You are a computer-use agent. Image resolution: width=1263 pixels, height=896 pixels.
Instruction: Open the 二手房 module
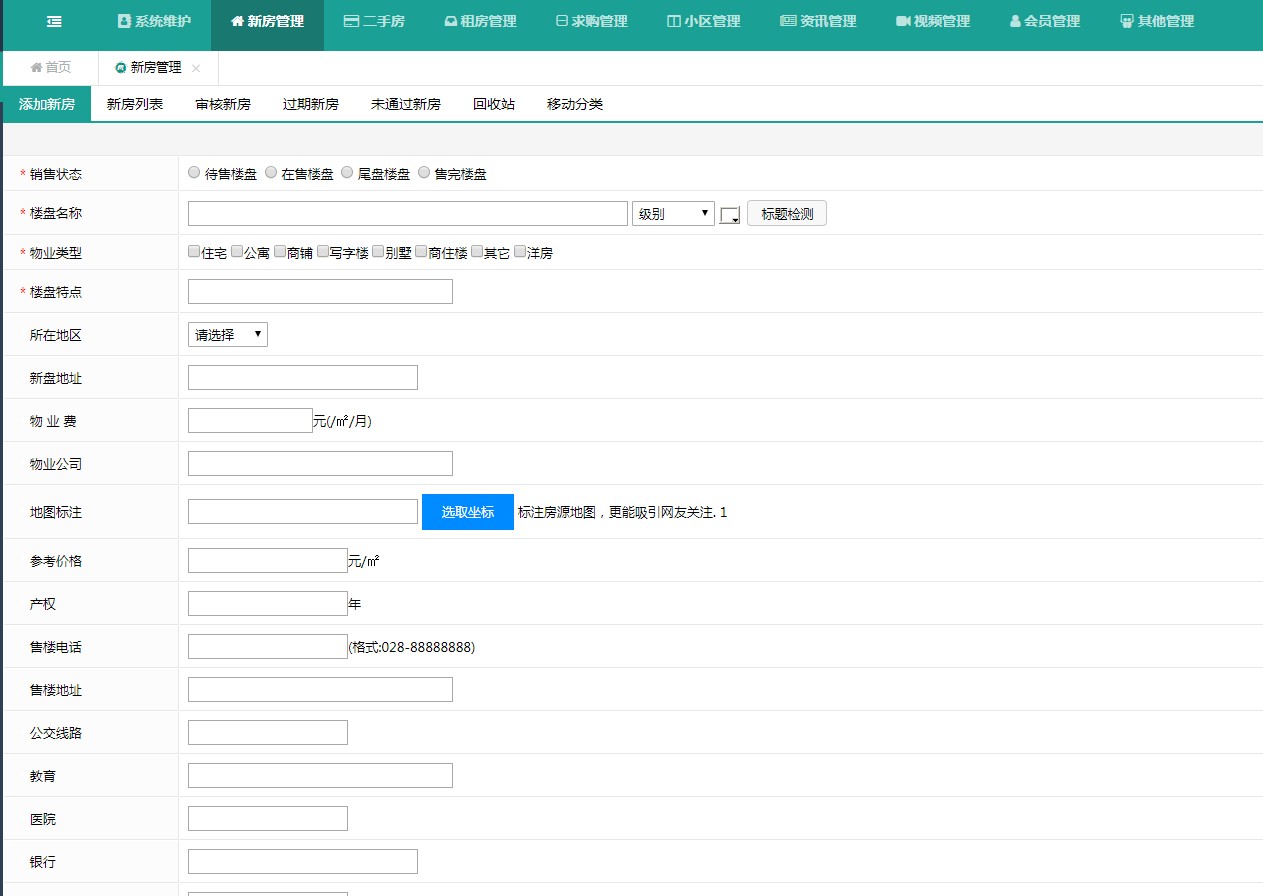(374, 21)
